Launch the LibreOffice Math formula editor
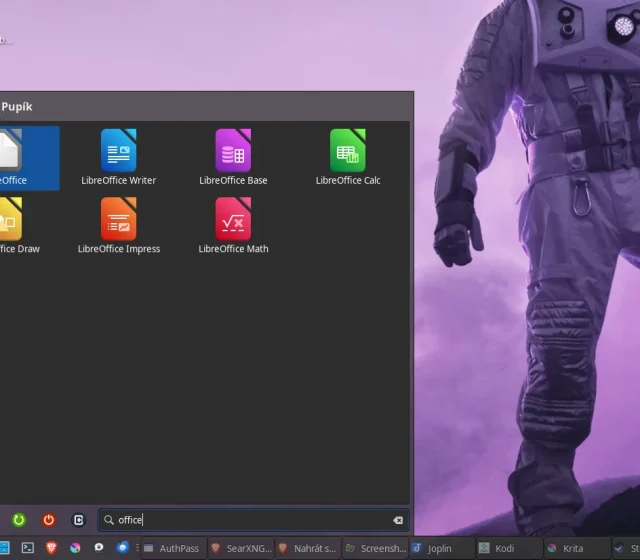 click(233, 226)
